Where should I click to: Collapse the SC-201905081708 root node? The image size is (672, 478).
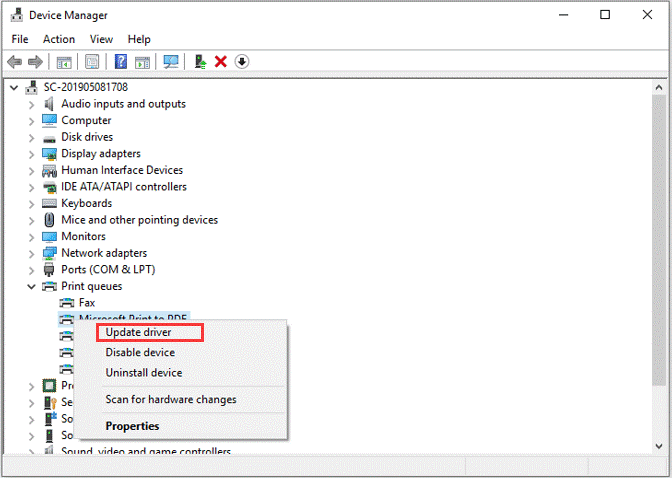[x=14, y=88]
